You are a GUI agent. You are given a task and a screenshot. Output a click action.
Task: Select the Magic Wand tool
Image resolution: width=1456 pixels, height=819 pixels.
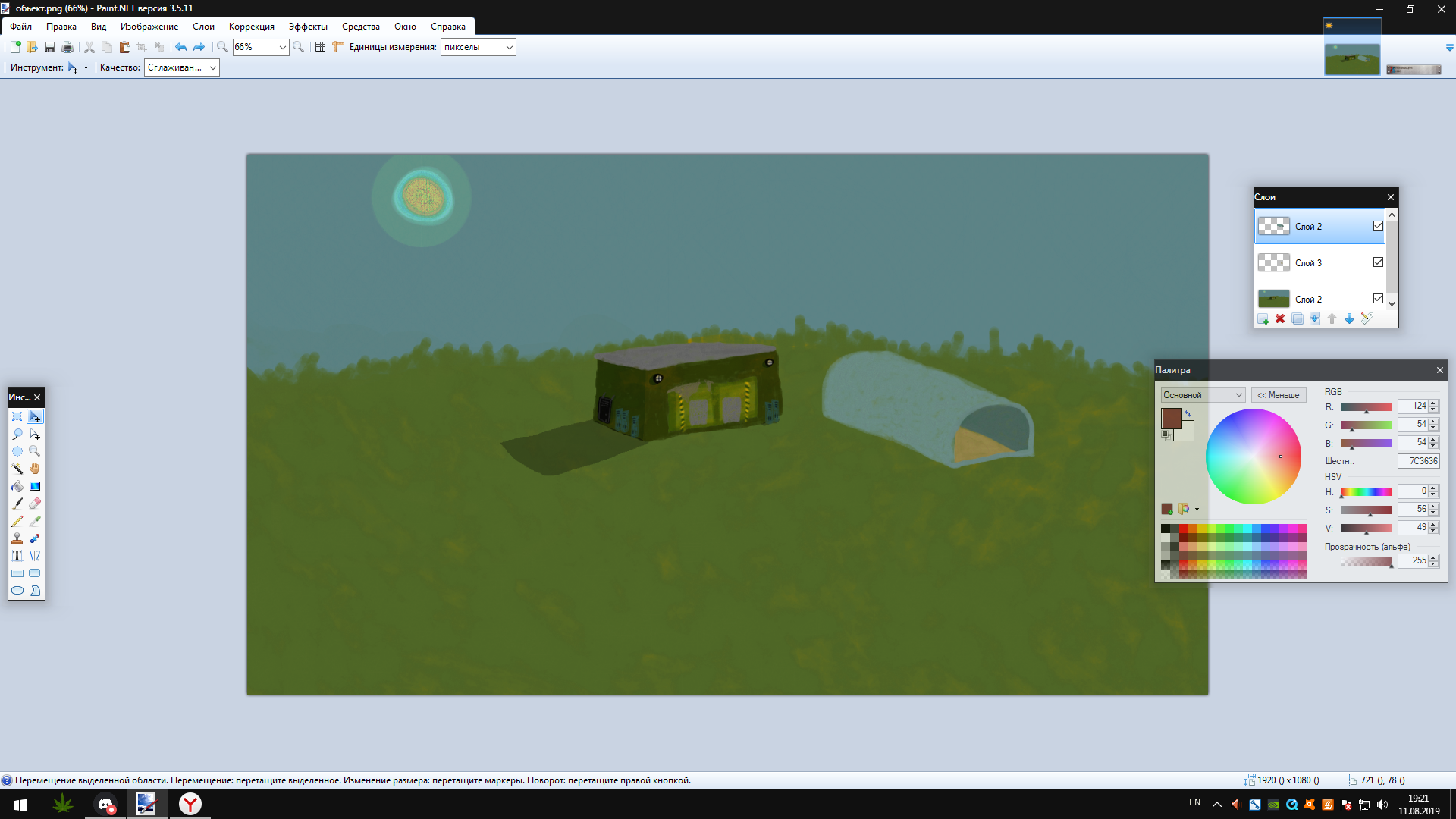pos(17,469)
